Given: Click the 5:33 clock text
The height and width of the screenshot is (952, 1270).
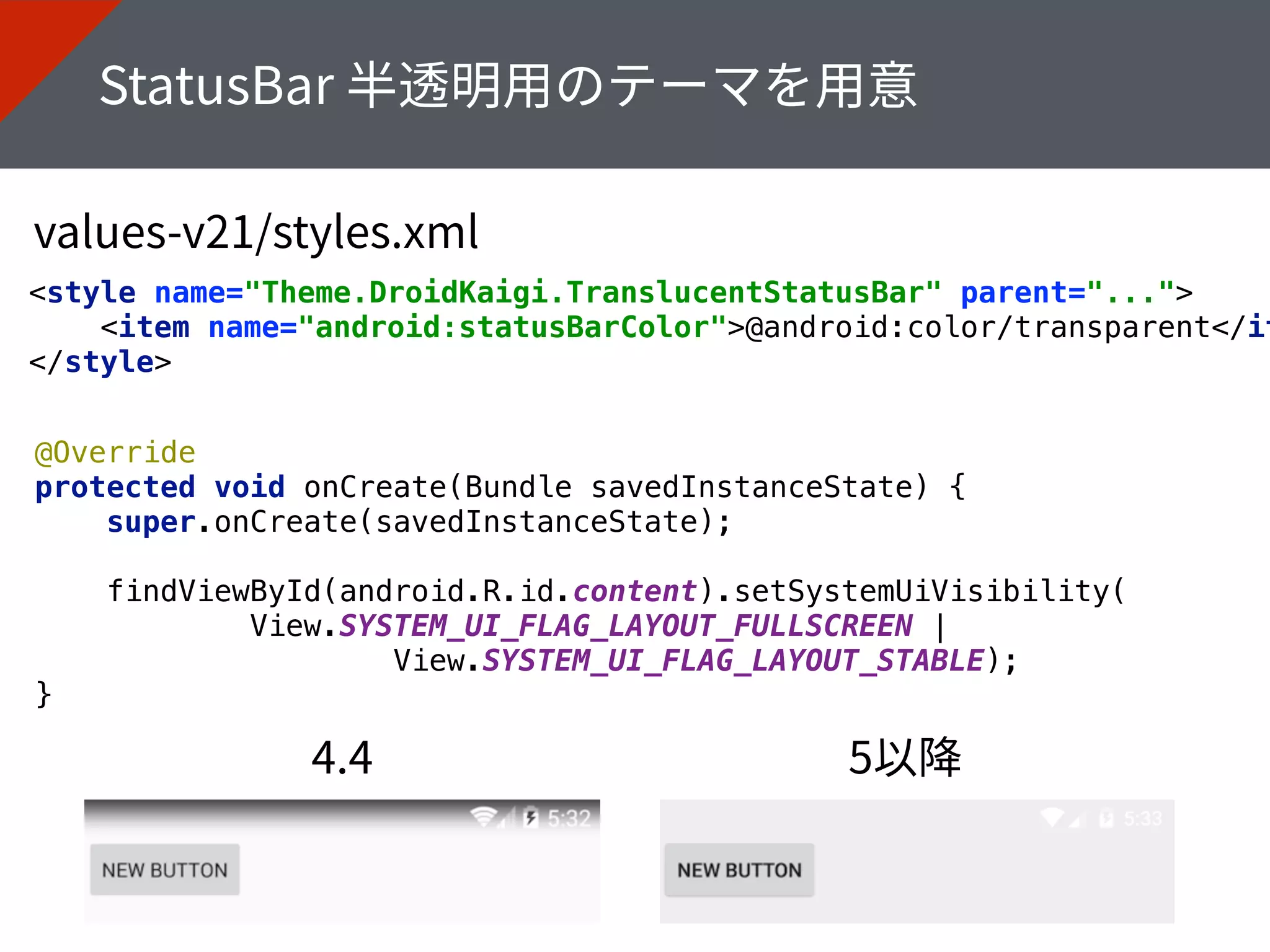Looking at the screenshot, I should click(1142, 819).
